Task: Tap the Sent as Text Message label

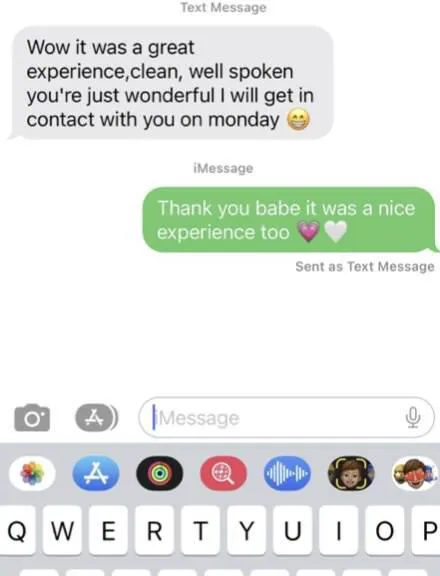Action: [x=365, y=266]
